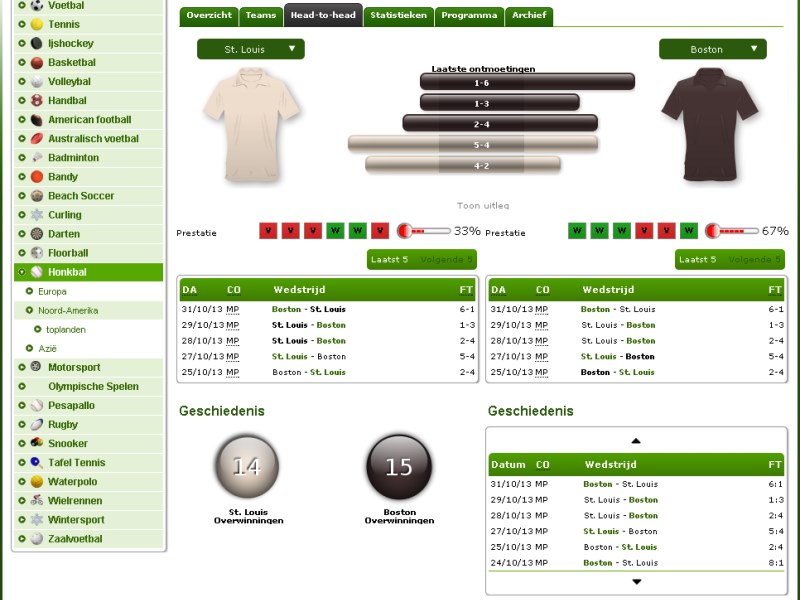The height and width of the screenshot is (600, 800).
Task: Click the Pesapallo ball icon
Action: pyautogui.click(x=37, y=406)
